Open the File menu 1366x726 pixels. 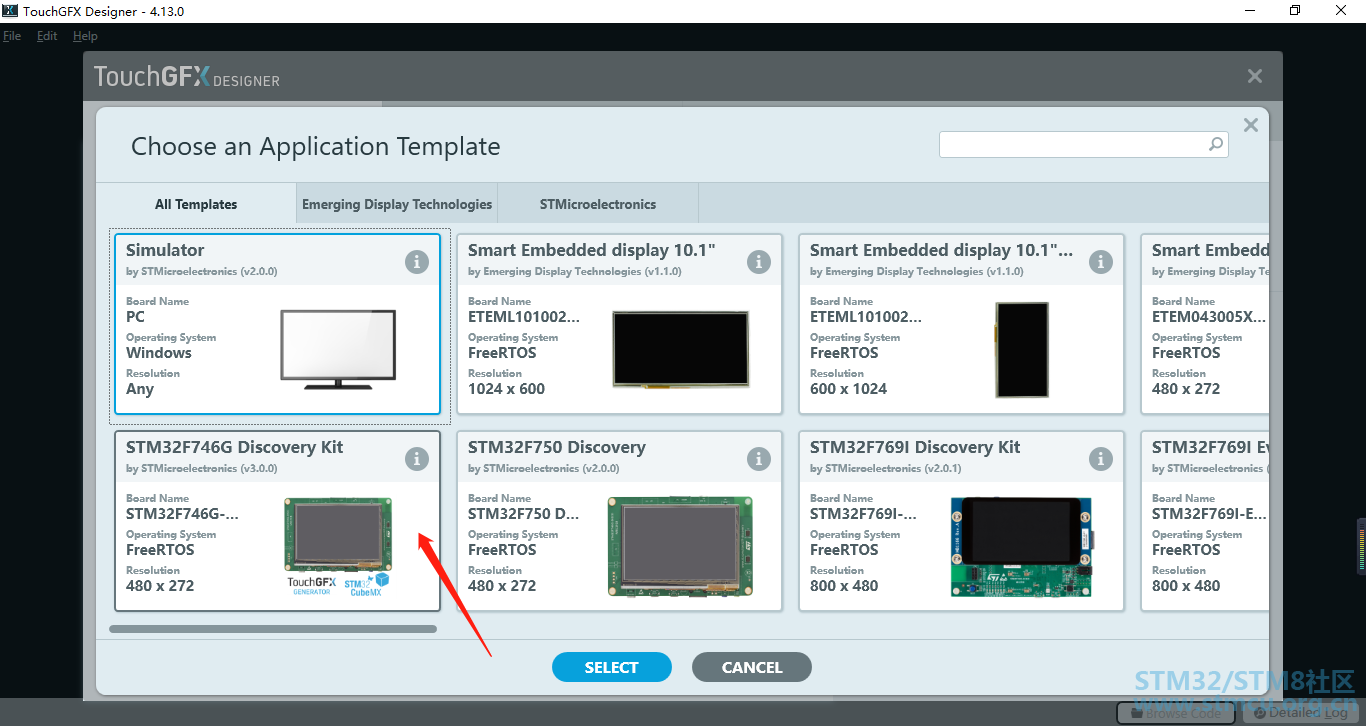coord(12,36)
